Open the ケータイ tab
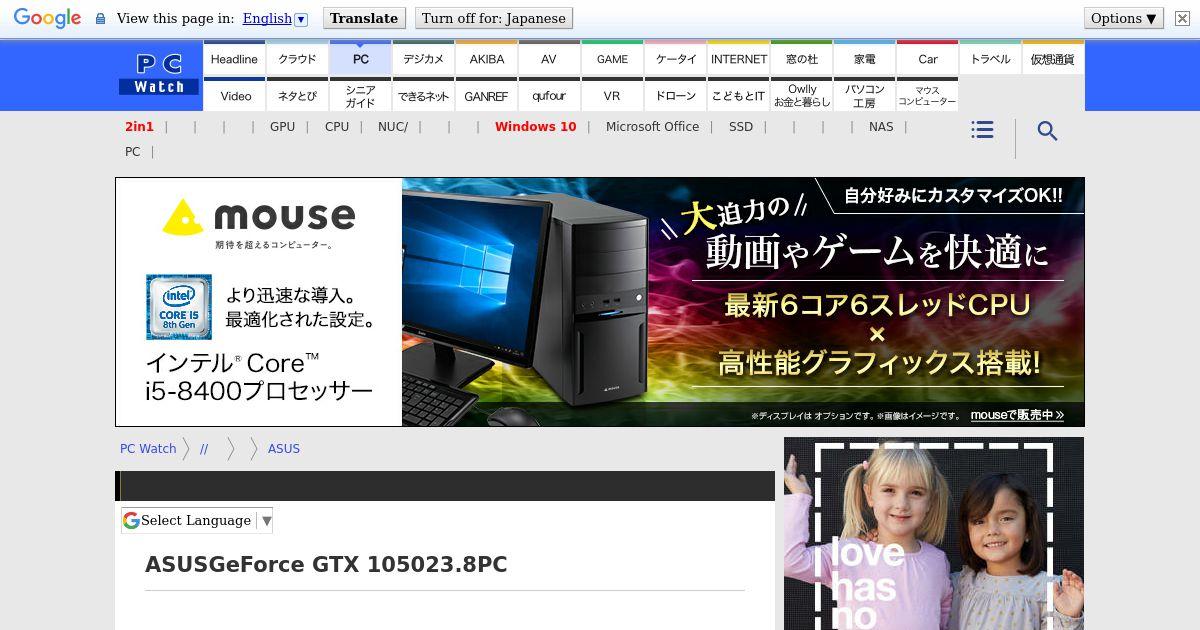1200x630 pixels. click(675, 58)
